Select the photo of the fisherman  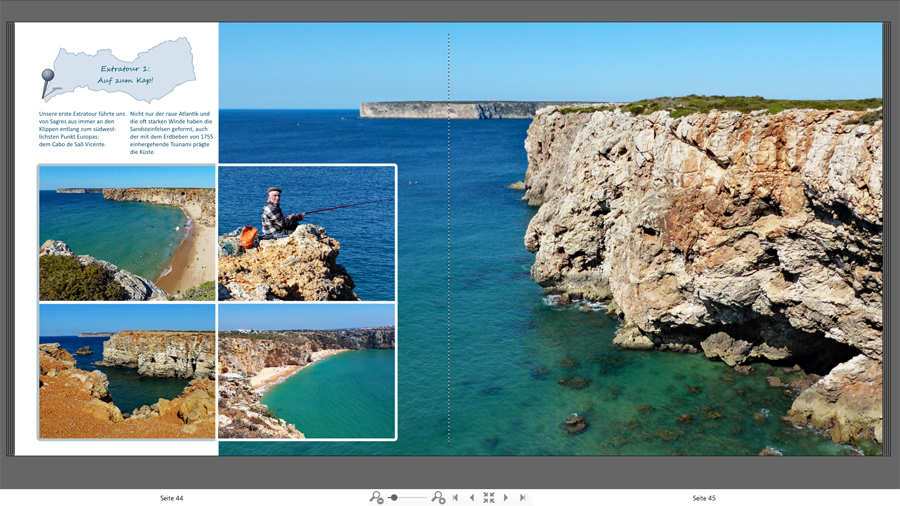(x=306, y=233)
